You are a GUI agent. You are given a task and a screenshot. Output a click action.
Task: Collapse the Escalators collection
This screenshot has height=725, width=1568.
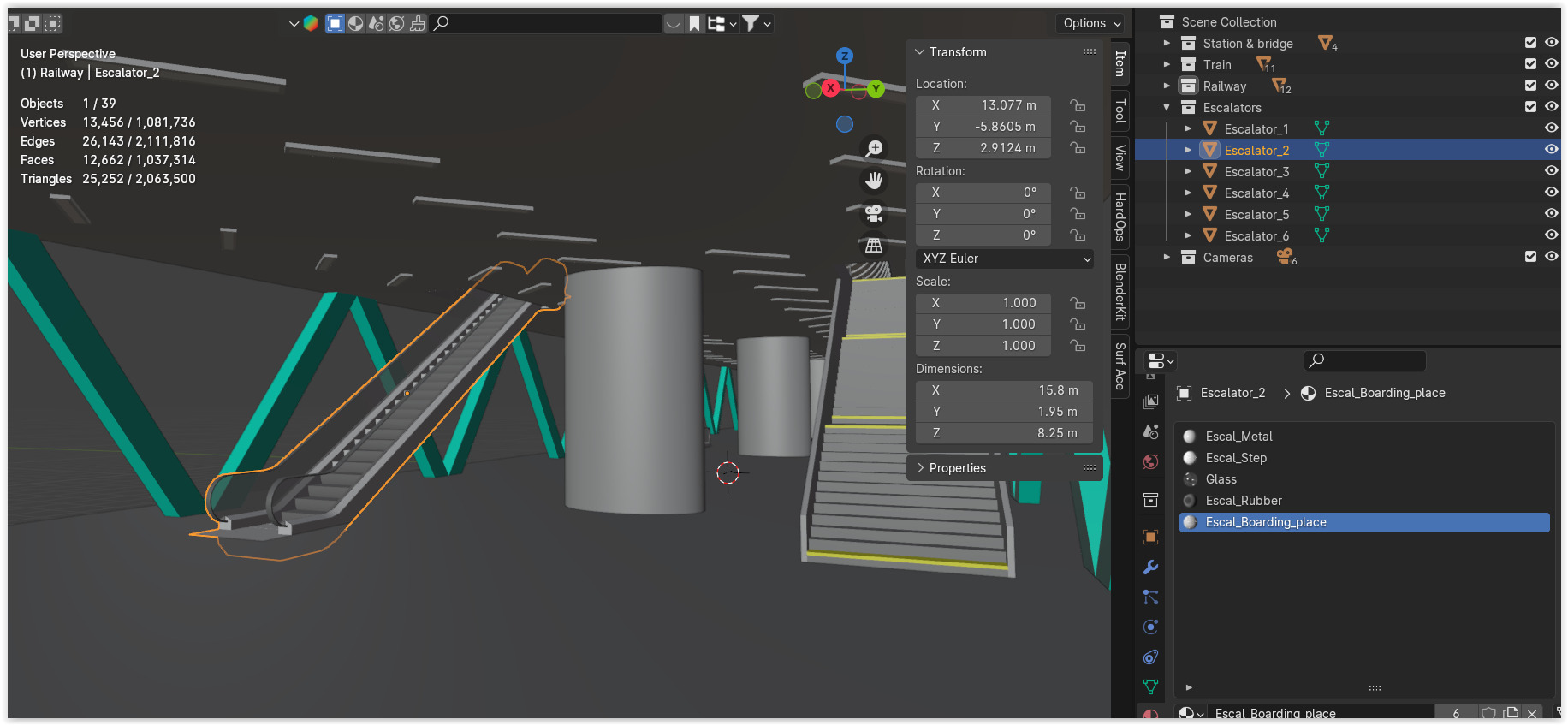[1167, 108]
